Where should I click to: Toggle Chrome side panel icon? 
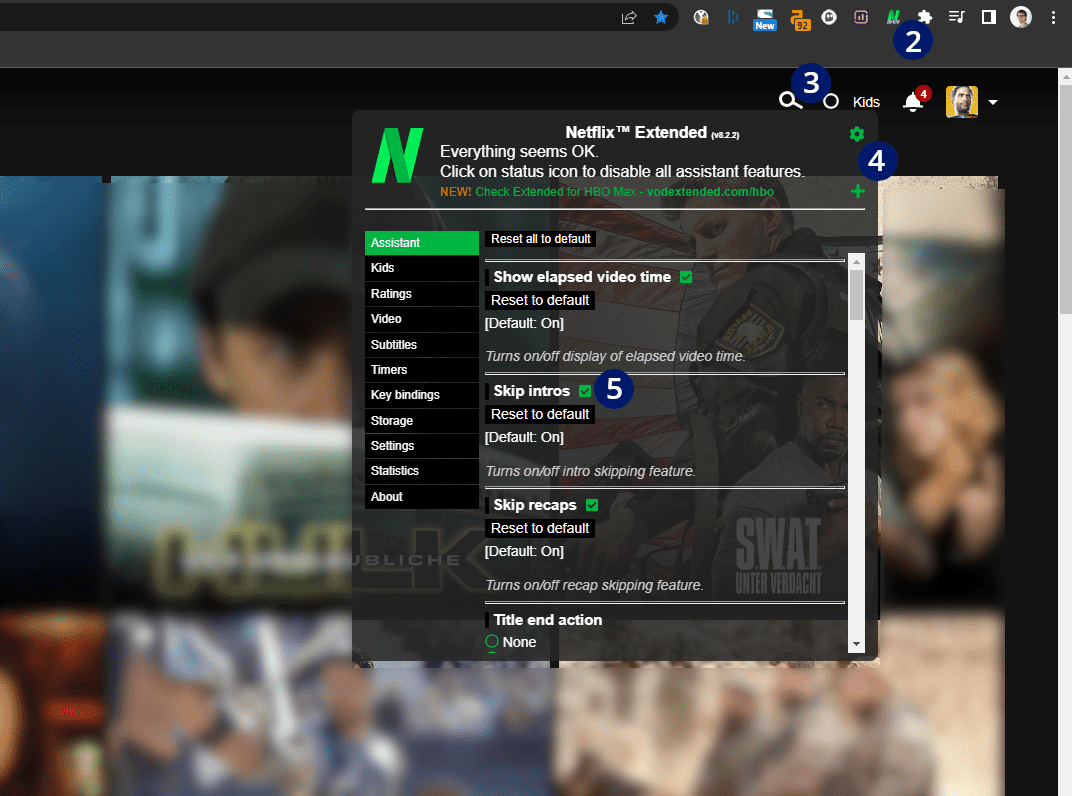989,18
